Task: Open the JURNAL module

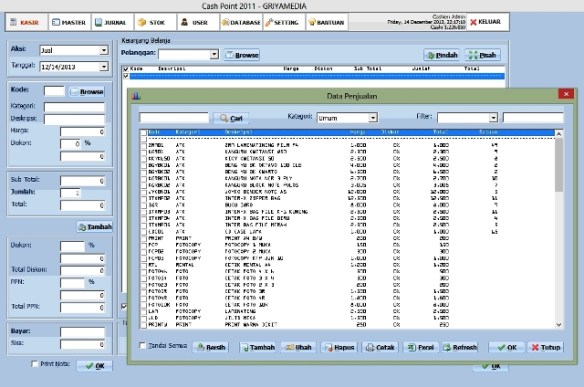Action: click(112, 22)
